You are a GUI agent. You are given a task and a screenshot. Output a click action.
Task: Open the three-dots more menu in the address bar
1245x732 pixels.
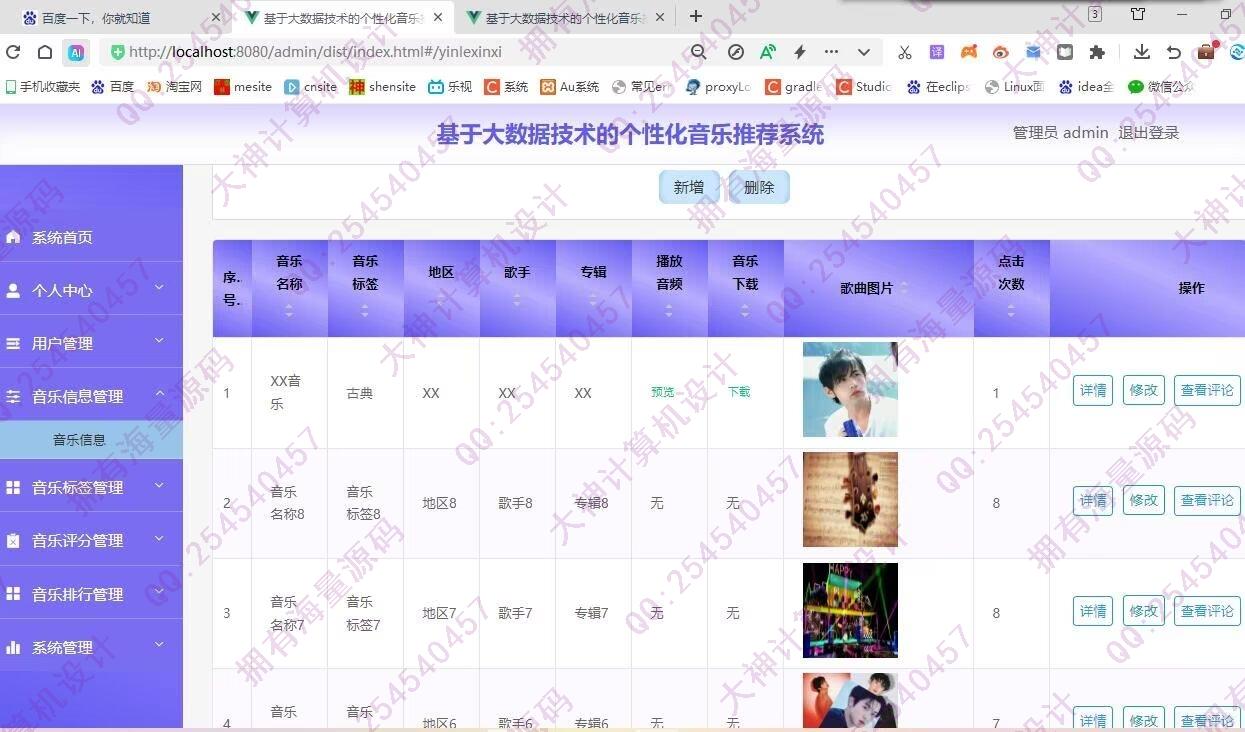point(831,52)
